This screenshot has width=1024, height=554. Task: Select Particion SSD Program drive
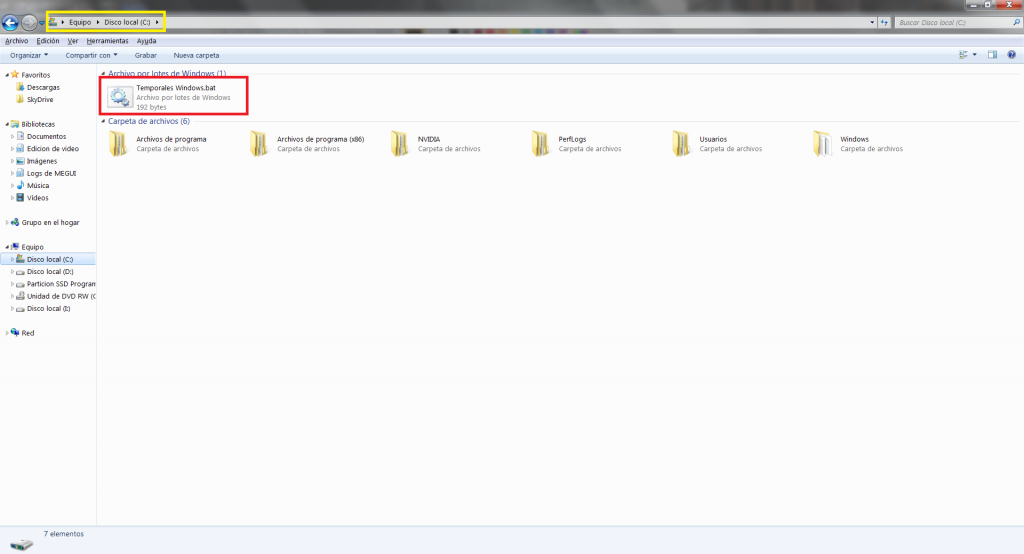click(x=61, y=284)
